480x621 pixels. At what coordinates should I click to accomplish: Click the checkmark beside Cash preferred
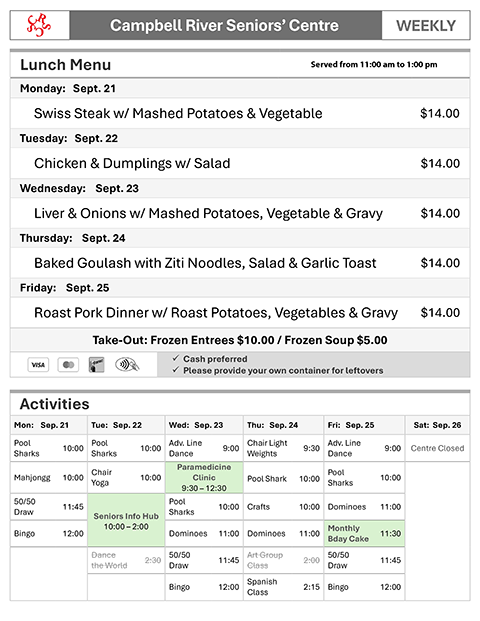[175, 358]
